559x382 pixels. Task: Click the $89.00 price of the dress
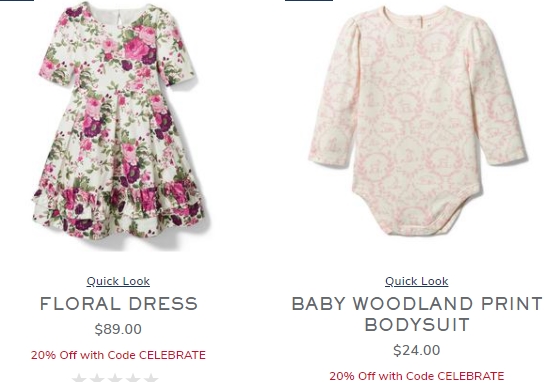click(118, 329)
